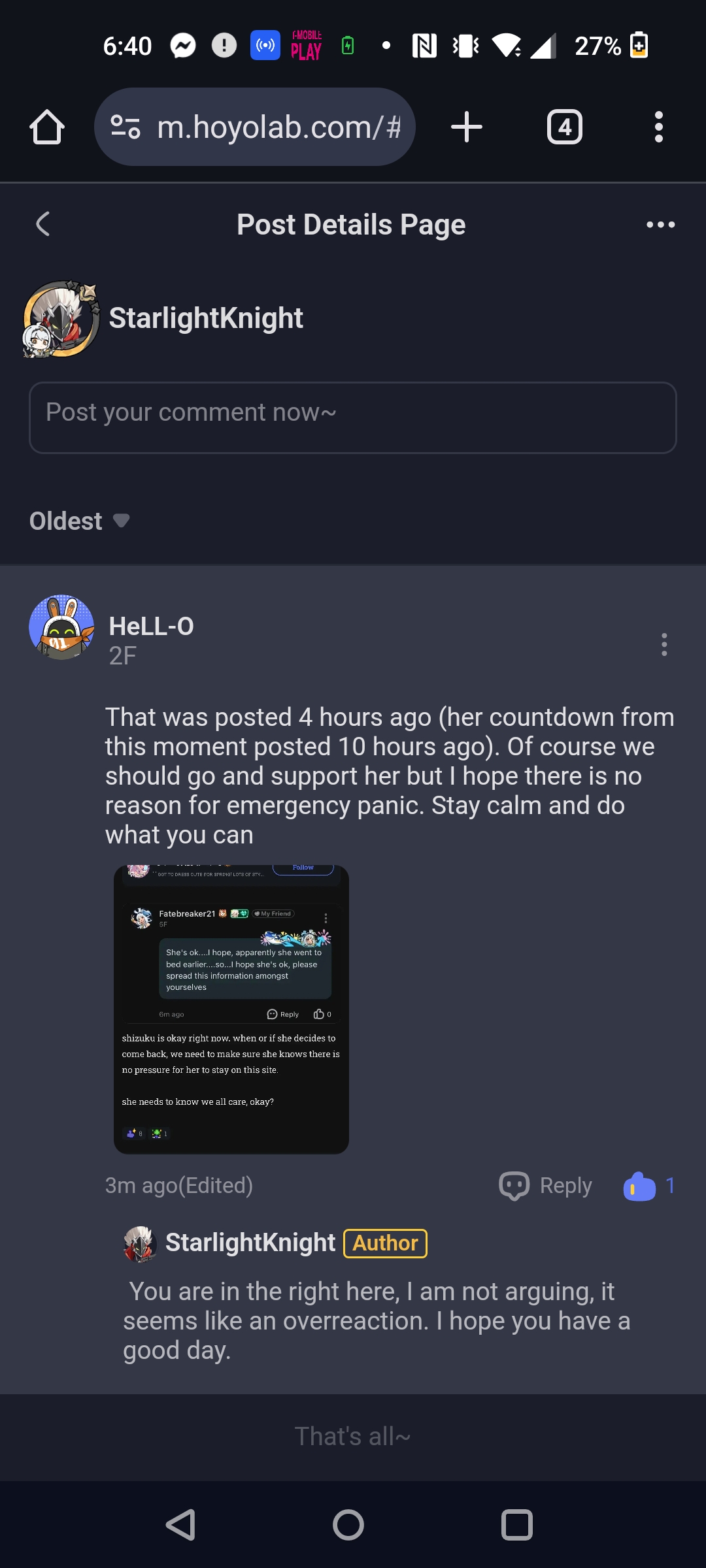
Task: Open the tab switcher showing 4 tabs
Action: point(564,127)
